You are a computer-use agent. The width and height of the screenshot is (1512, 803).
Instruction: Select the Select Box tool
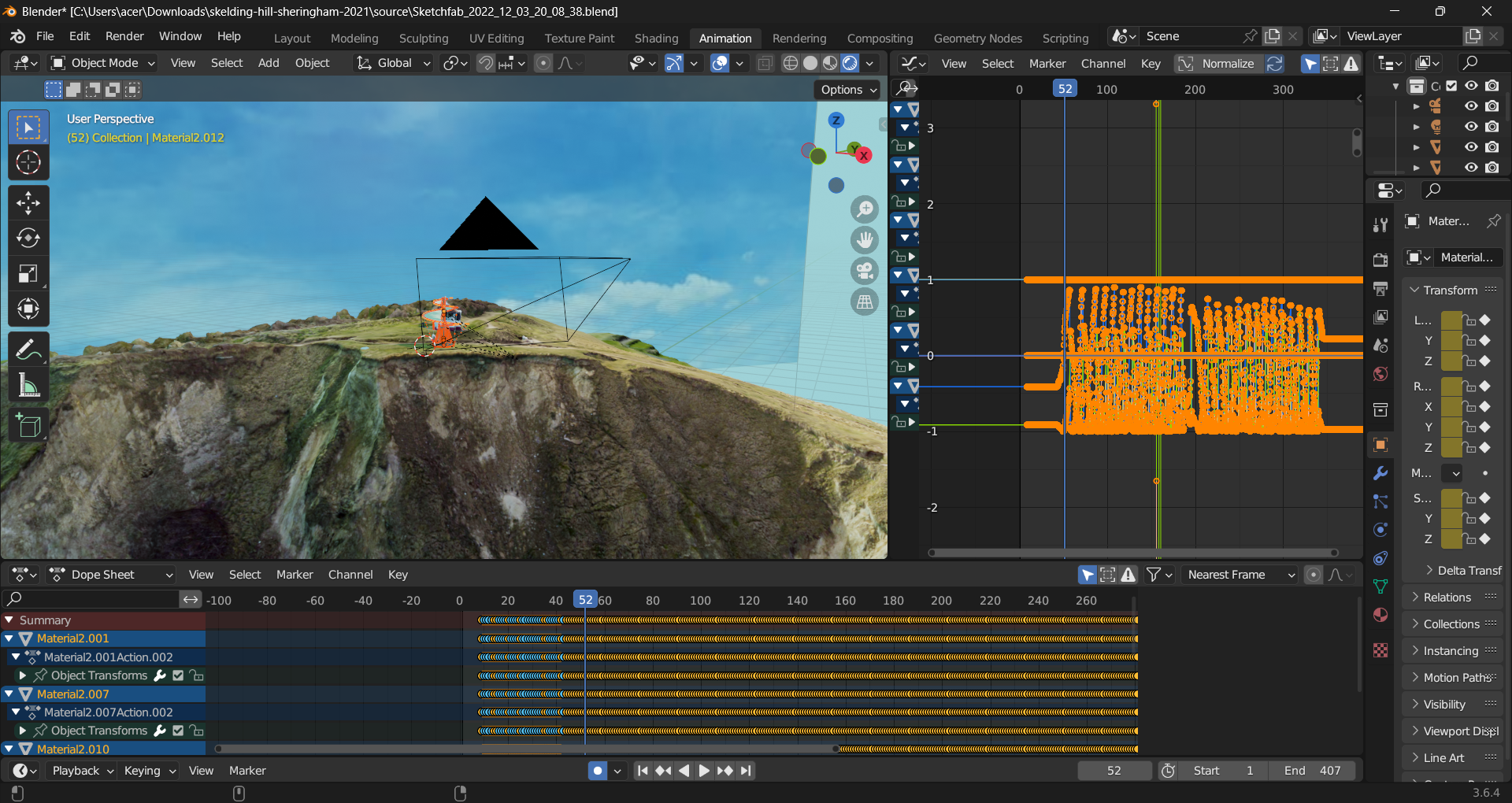click(x=28, y=128)
